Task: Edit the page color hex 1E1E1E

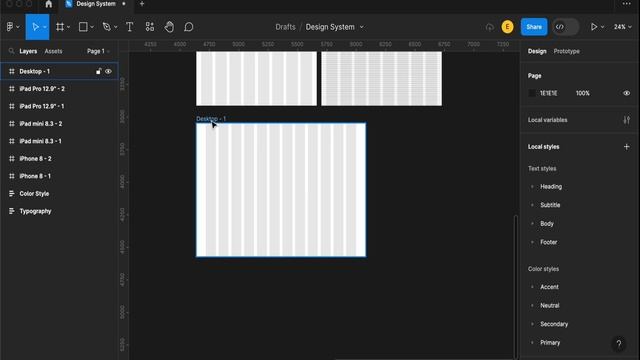Action: tap(549, 93)
